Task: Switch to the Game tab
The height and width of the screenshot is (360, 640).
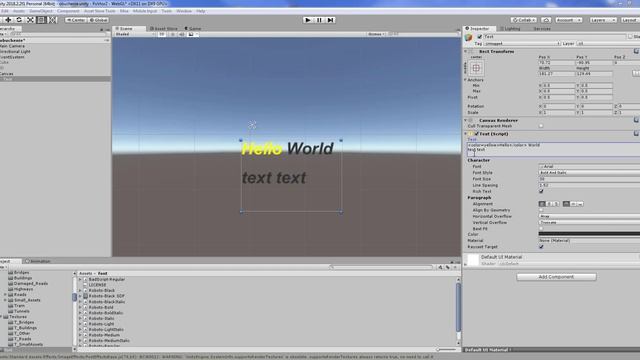Action: click(193, 29)
